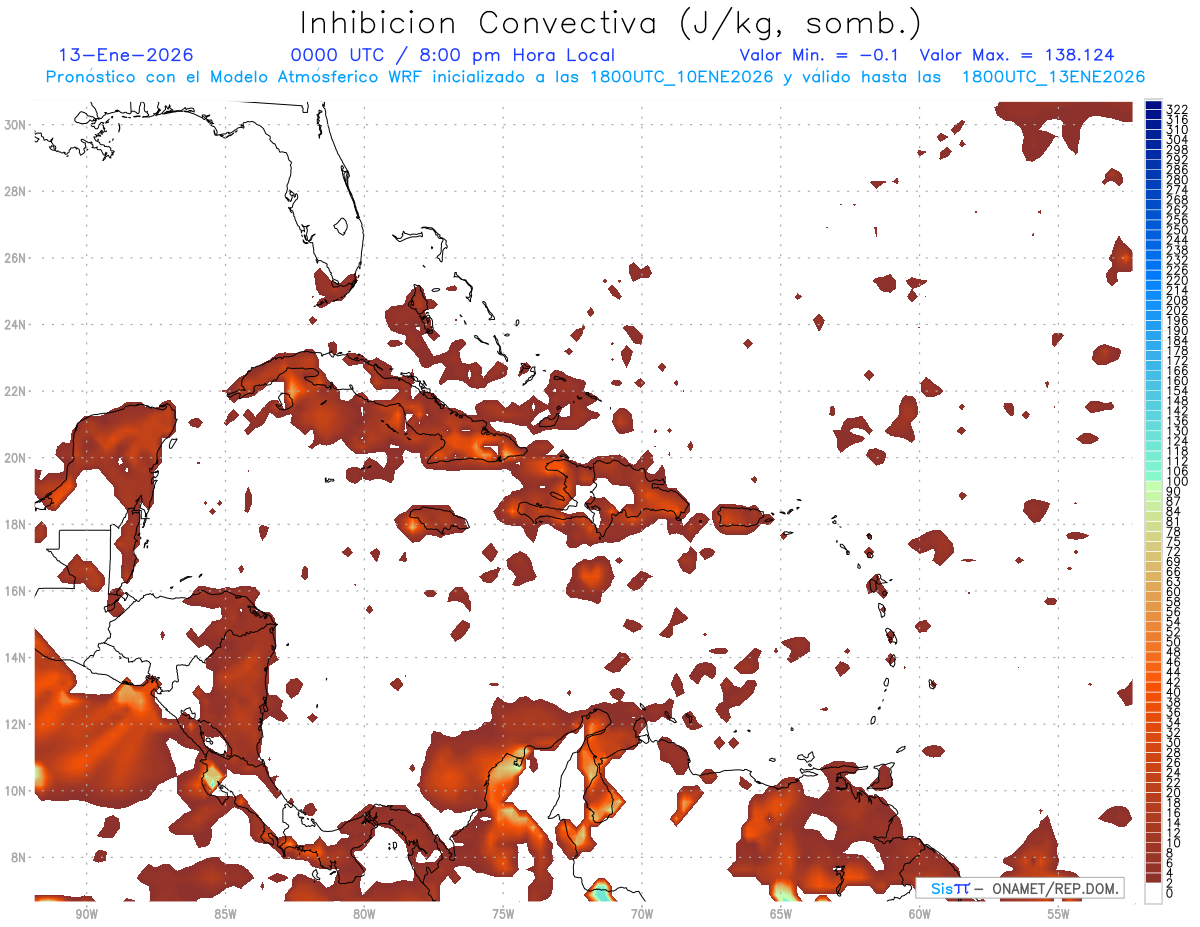Click the '26N' latitude label
This screenshot has height=927, width=1200.
tap(17, 258)
